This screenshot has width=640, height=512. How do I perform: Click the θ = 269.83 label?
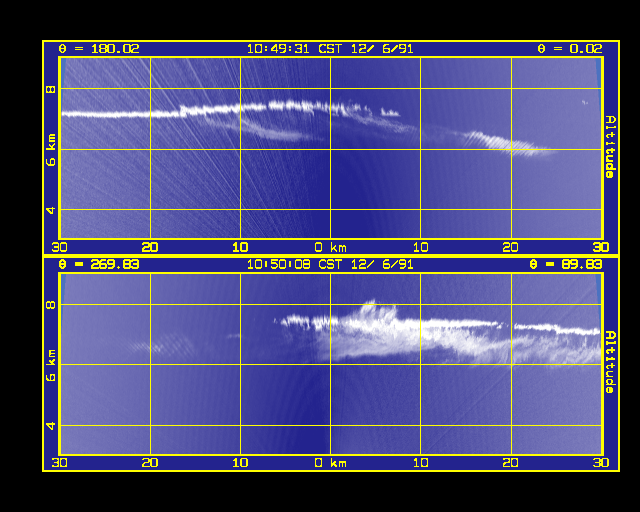99,265
